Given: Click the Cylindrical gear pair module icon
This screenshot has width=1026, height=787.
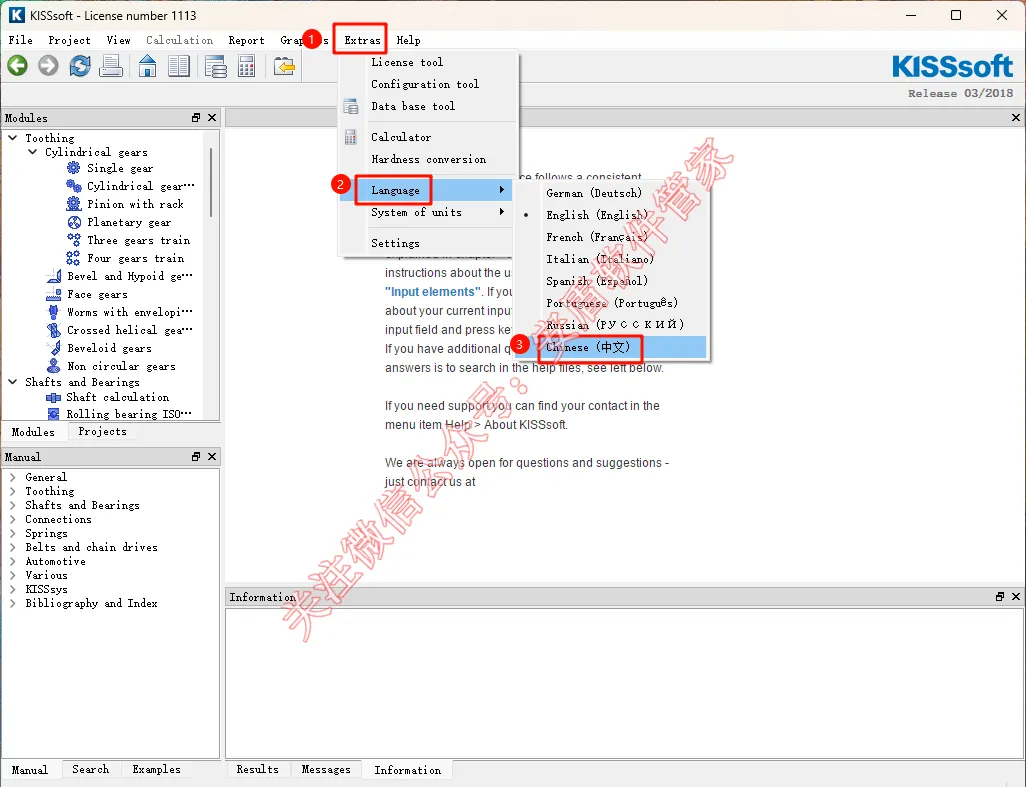Looking at the screenshot, I should click(74, 186).
